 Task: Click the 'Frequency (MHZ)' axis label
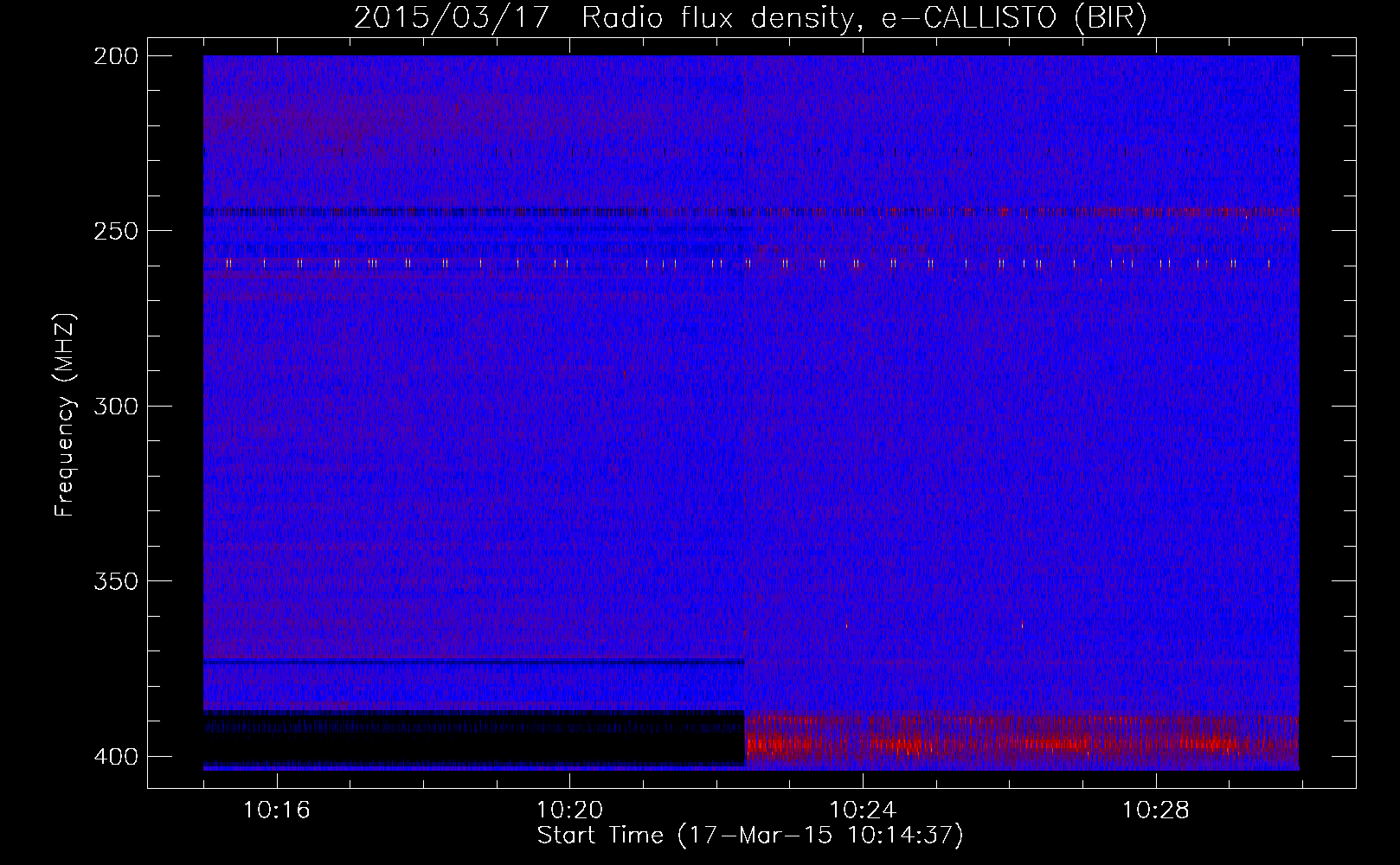click(65, 414)
